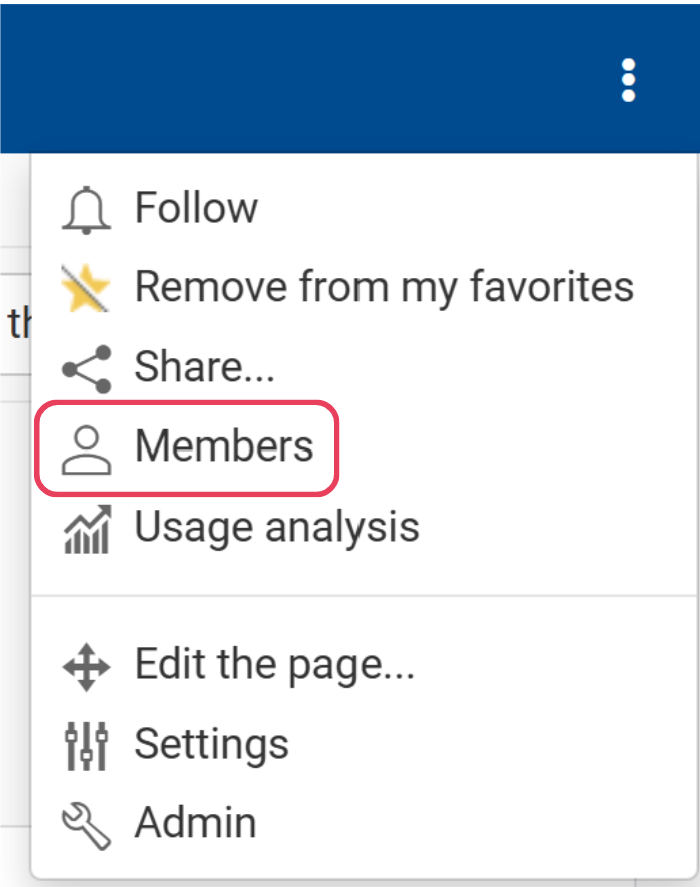Image resolution: width=700 pixels, height=887 pixels.
Task: Select Usage analysis from the menu
Action: pos(277,527)
